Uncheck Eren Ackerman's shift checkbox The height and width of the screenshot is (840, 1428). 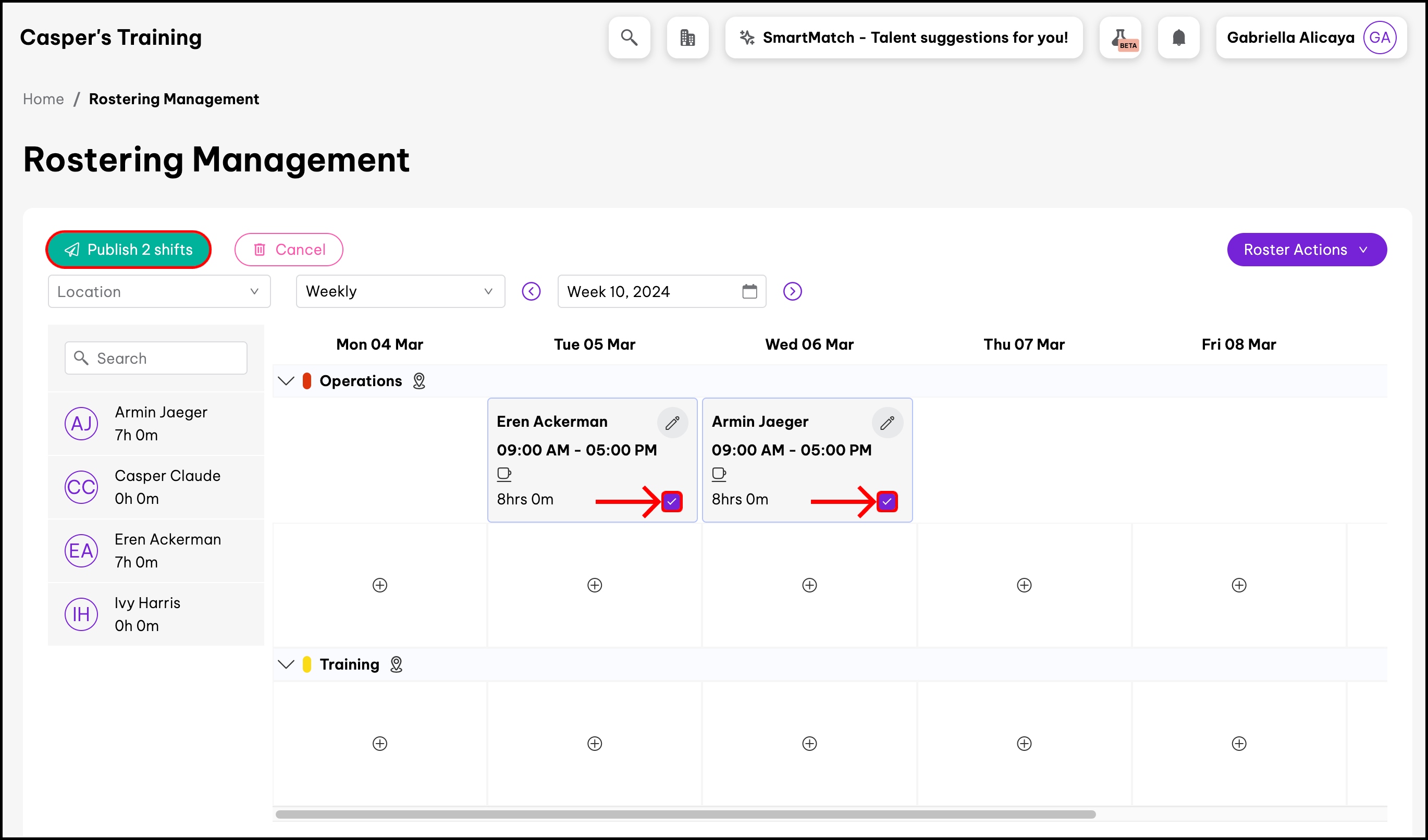(671, 501)
